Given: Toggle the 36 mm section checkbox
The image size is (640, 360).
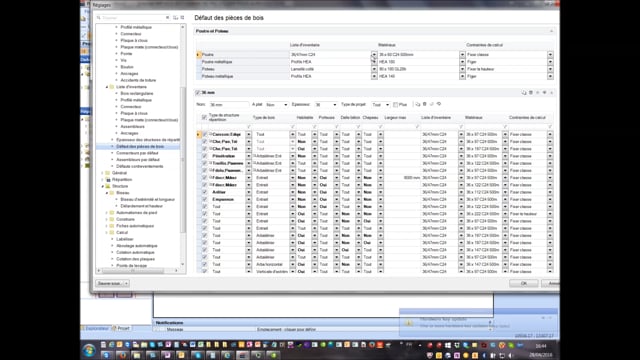Looking at the screenshot, I should (198, 93).
